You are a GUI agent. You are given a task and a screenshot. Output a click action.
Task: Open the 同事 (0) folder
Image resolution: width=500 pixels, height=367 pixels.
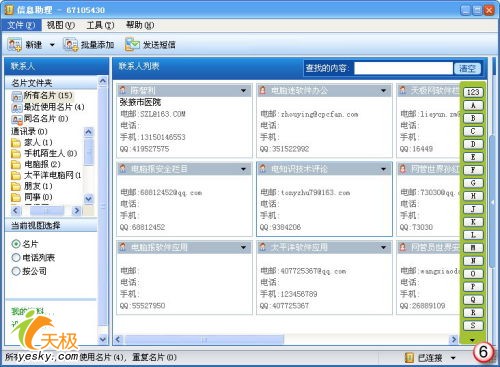[x=32, y=197]
